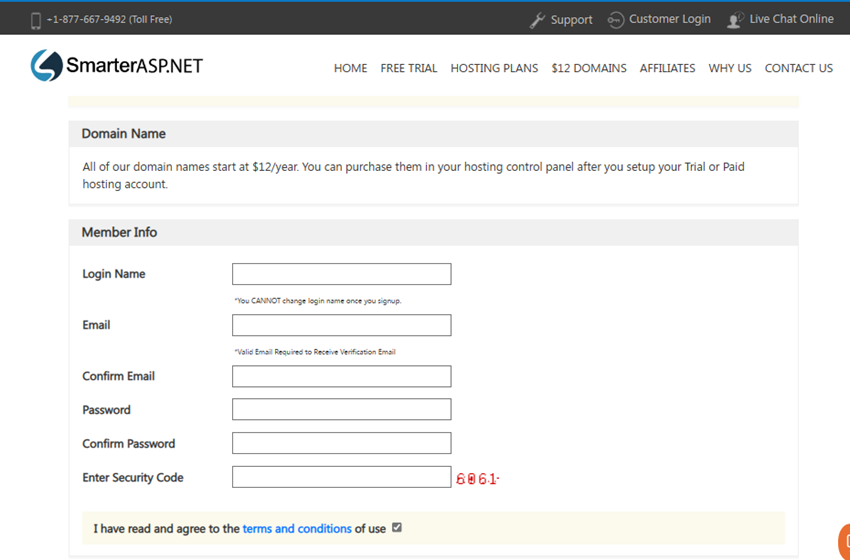Viewport: 850px width, 560px height.
Task: Go to the FREE TRIAL page
Action: pyautogui.click(x=409, y=68)
